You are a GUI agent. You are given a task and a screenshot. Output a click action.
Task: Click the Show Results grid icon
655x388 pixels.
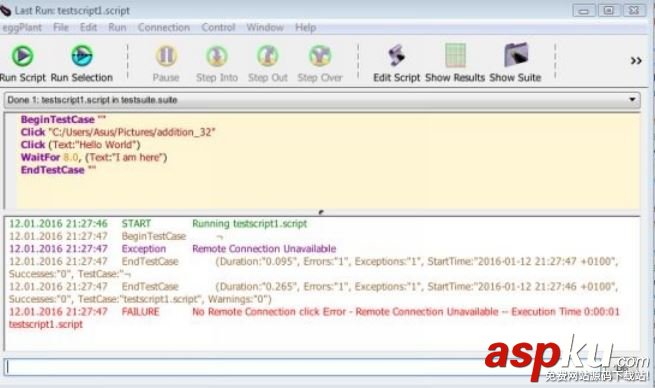pyautogui.click(x=455, y=55)
